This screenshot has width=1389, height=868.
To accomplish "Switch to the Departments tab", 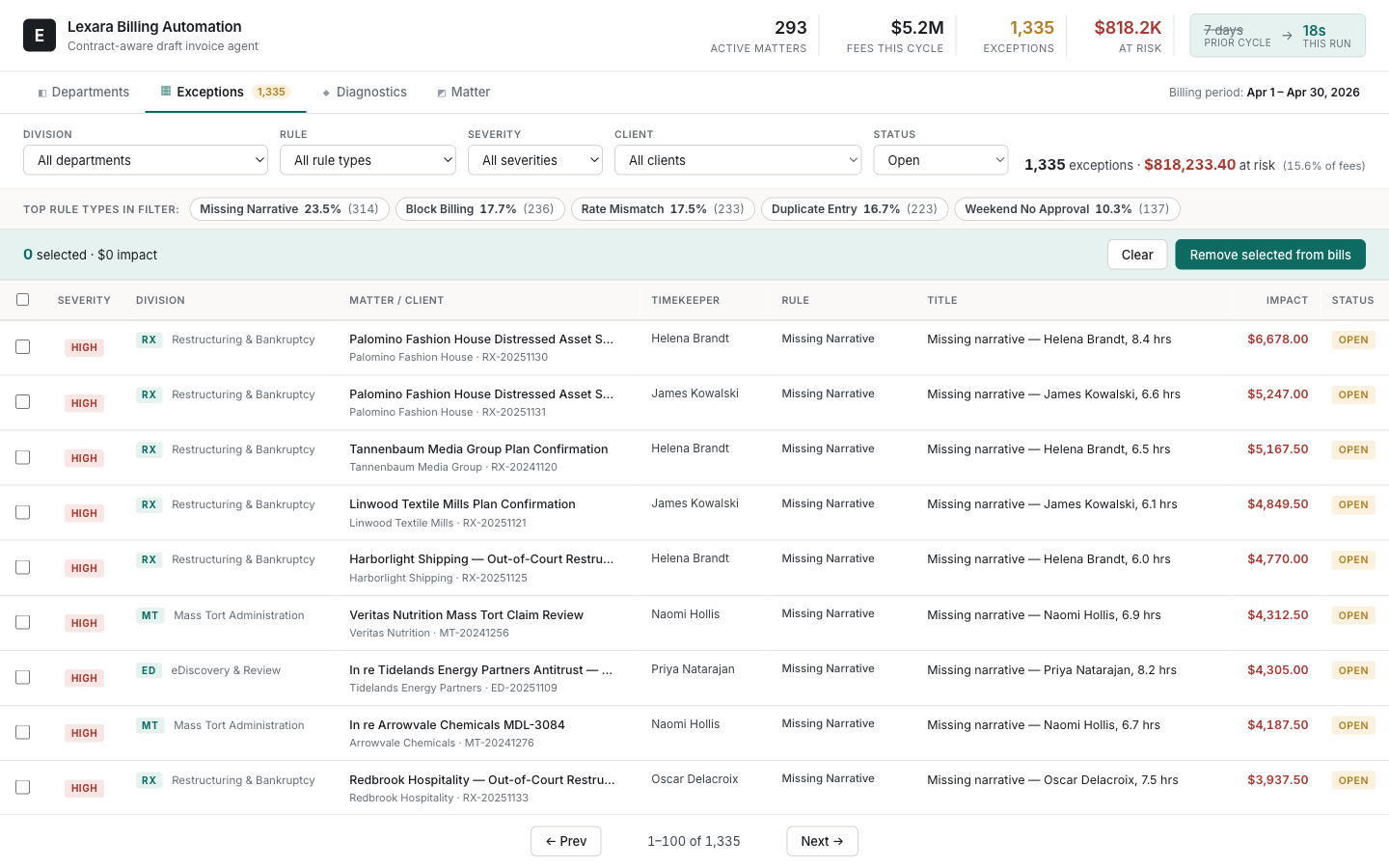I will coord(84,93).
